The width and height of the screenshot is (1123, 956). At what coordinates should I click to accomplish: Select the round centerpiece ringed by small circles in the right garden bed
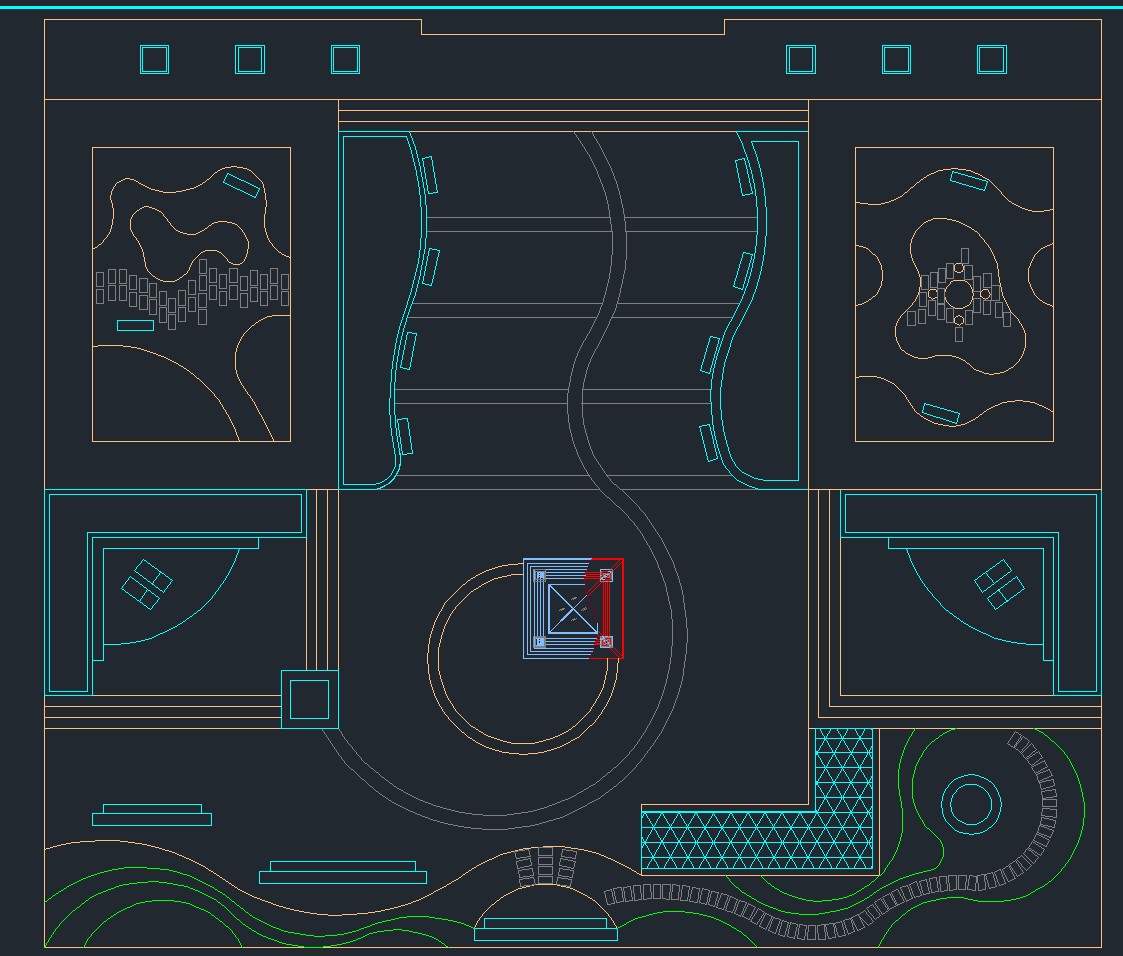(958, 294)
